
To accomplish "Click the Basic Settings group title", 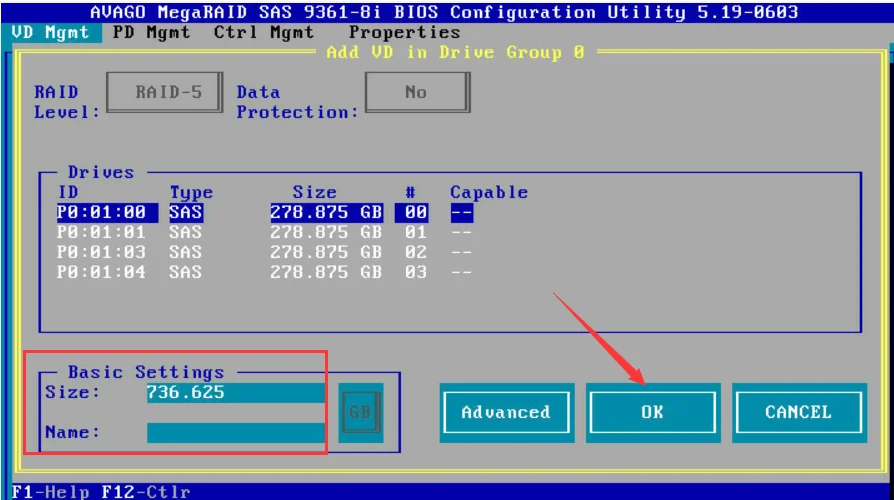I will coord(146,372).
